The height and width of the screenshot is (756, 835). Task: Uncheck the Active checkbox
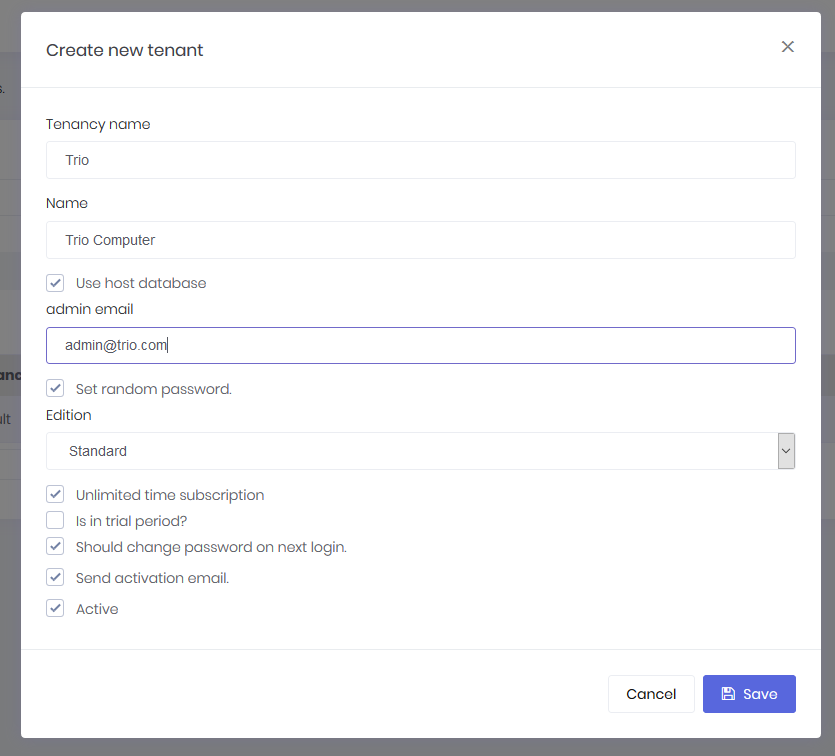click(x=55, y=608)
